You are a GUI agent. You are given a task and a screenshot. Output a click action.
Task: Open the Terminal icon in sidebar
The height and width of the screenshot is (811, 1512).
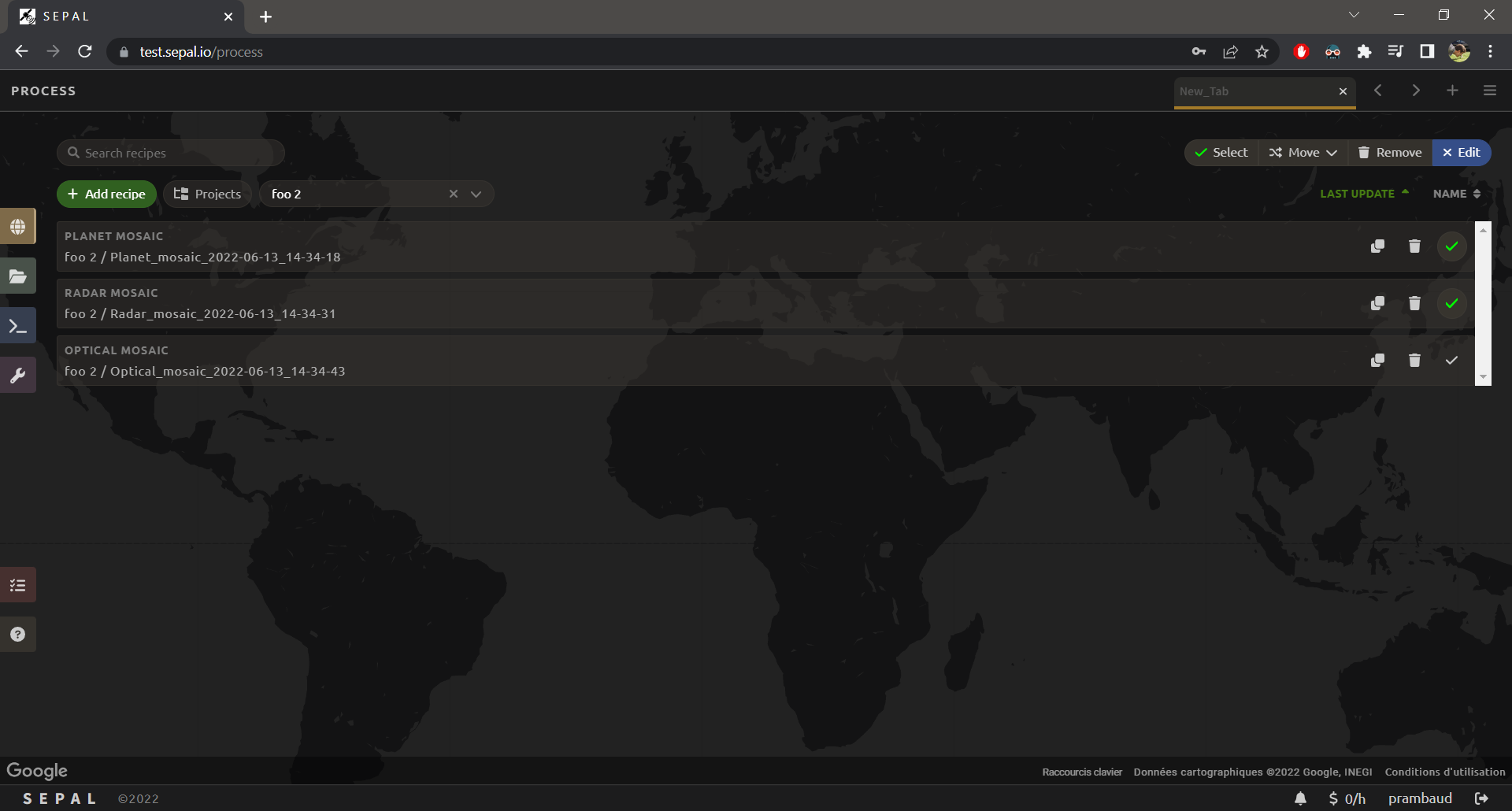pos(18,326)
